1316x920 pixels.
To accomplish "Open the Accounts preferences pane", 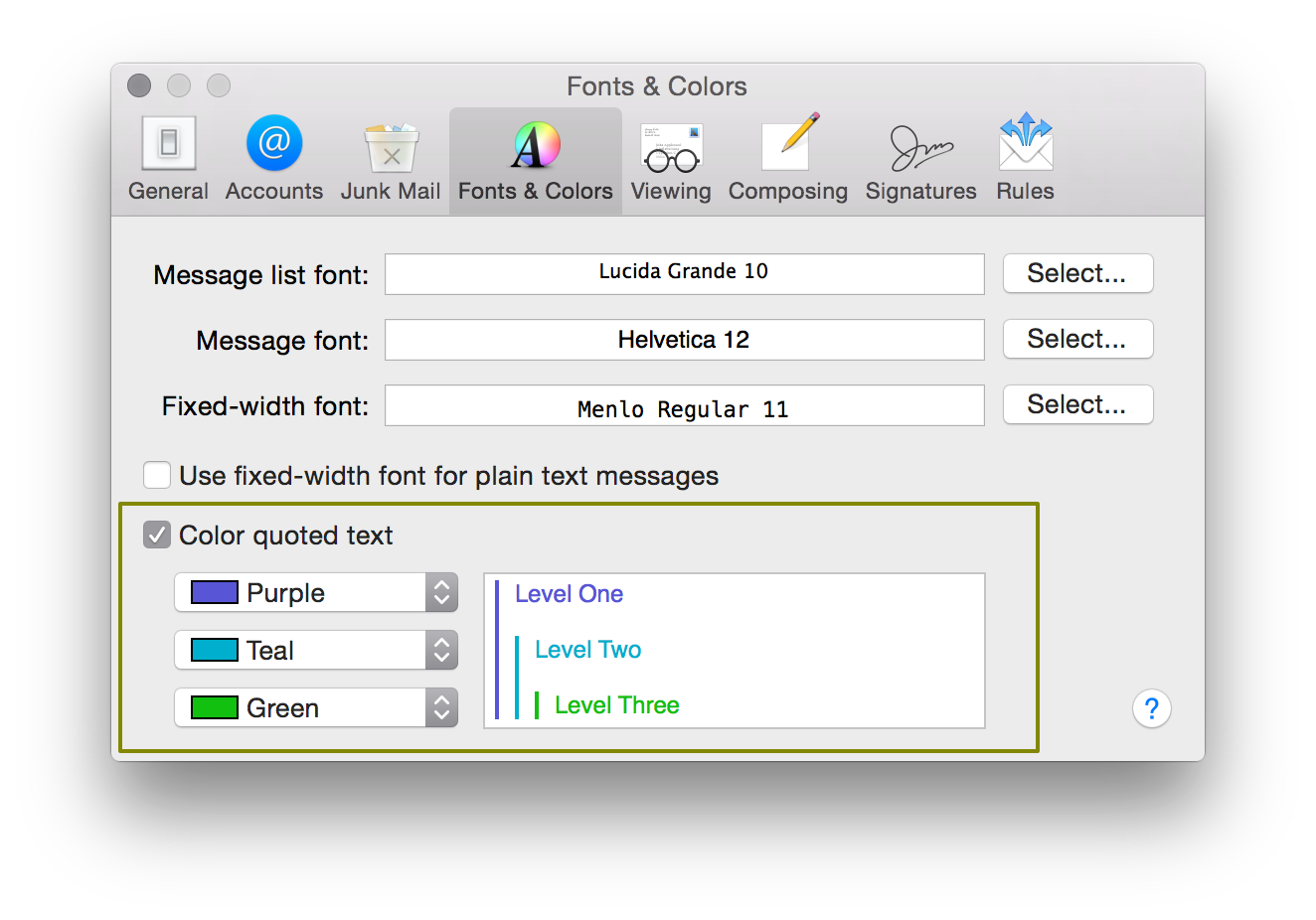I will point(274,160).
